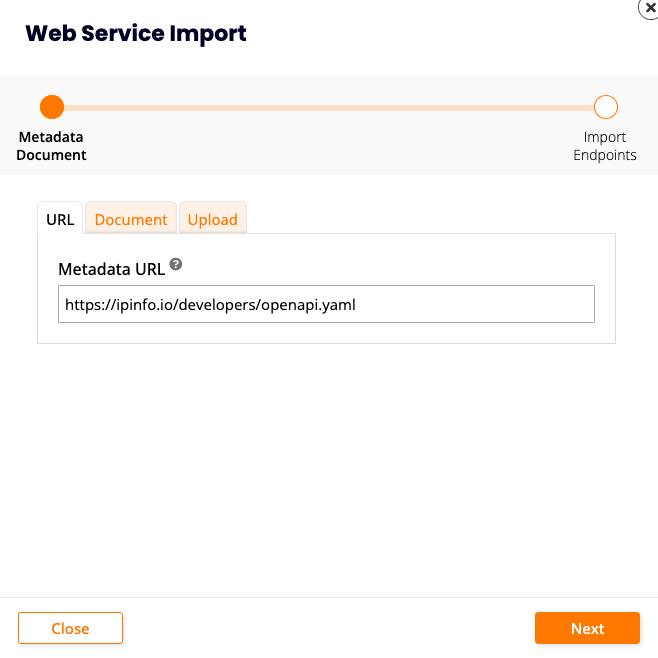Viewport: 658px width, 658px height.
Task: Click empty footer space between Close and Next
Action: click(x=328, y=628)
